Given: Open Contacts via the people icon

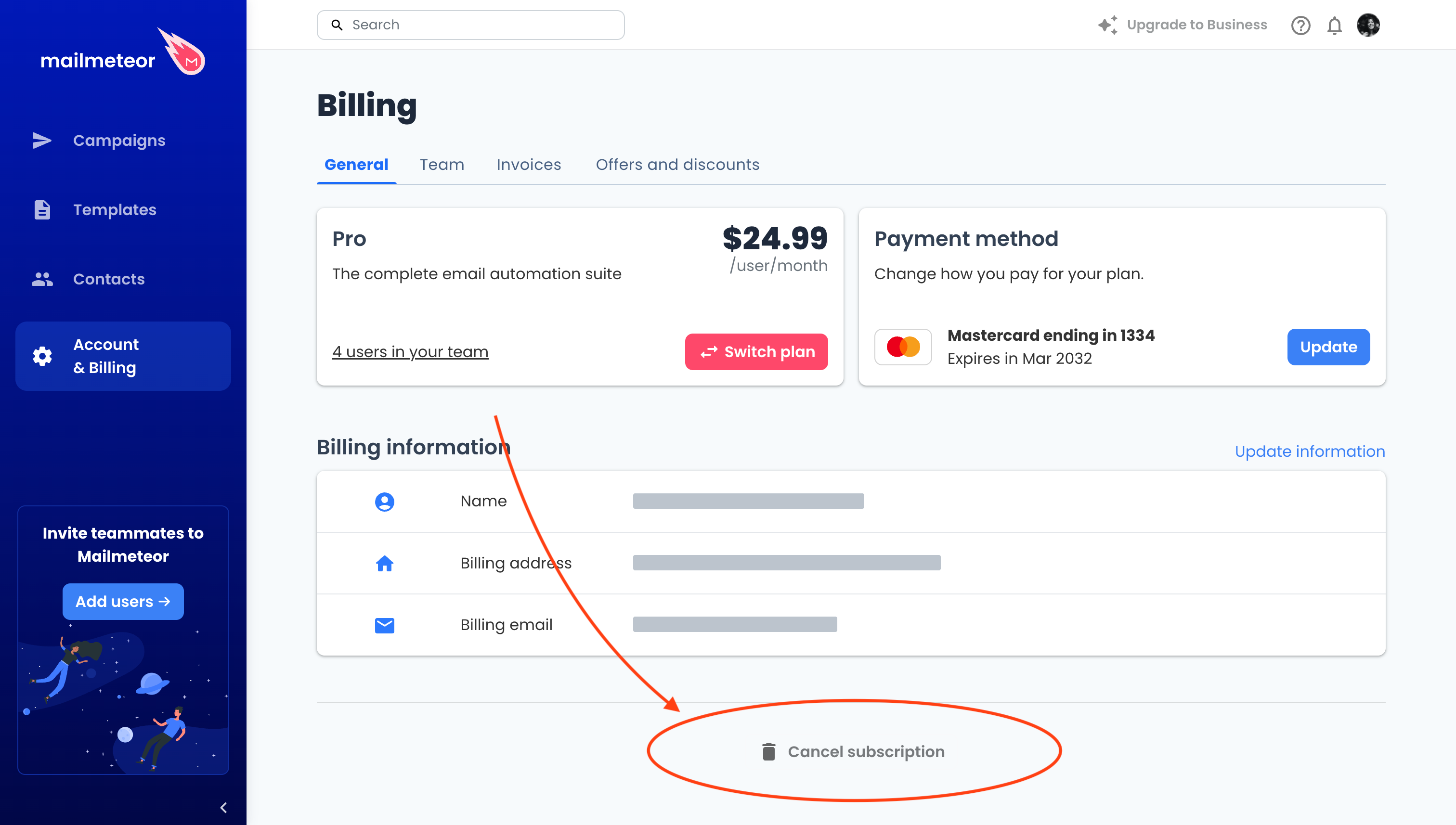Looking at the screenshot, I should coord(41,279).
